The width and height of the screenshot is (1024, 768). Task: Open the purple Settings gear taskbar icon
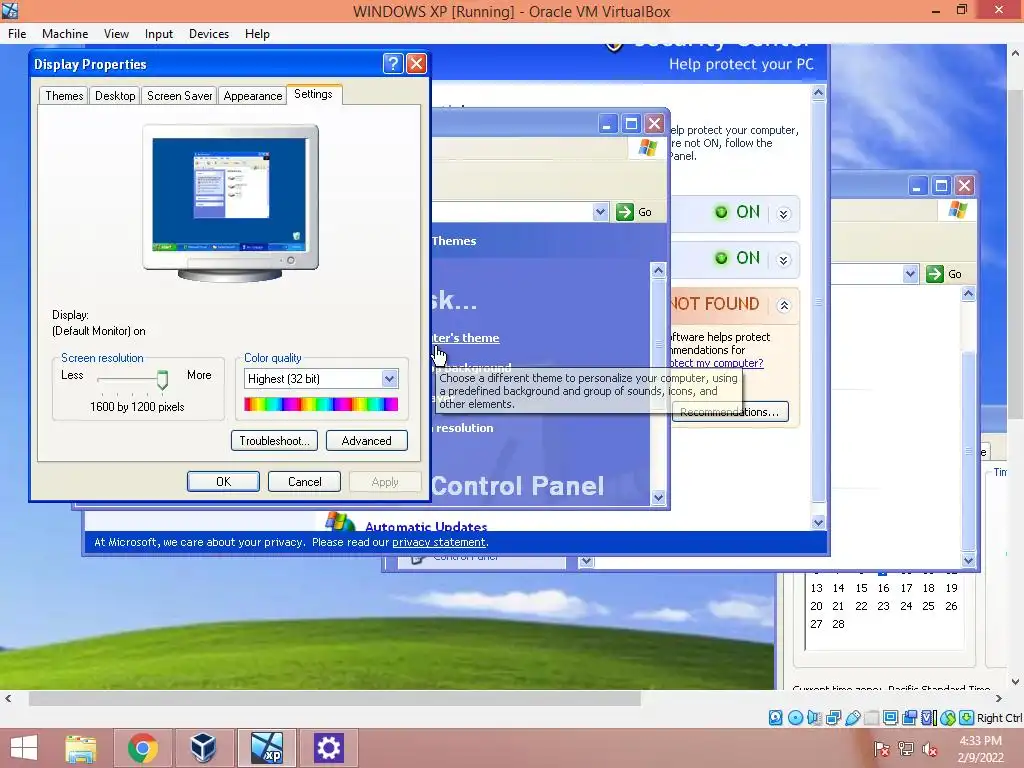[328, 748]
